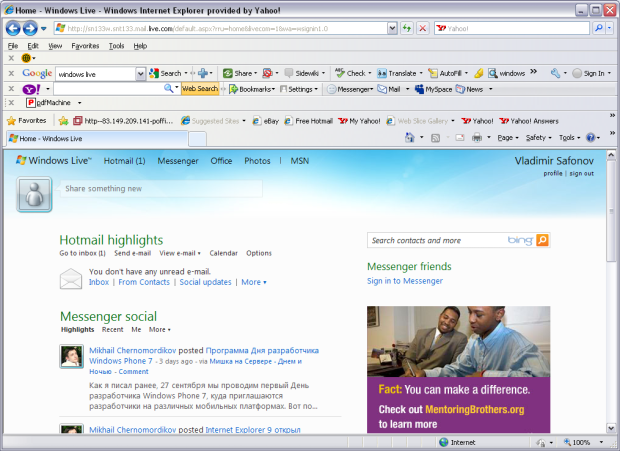Open Yahoo Messenger from the toolbar
Viewport: 620px width, 451px height.
(350, 89)
